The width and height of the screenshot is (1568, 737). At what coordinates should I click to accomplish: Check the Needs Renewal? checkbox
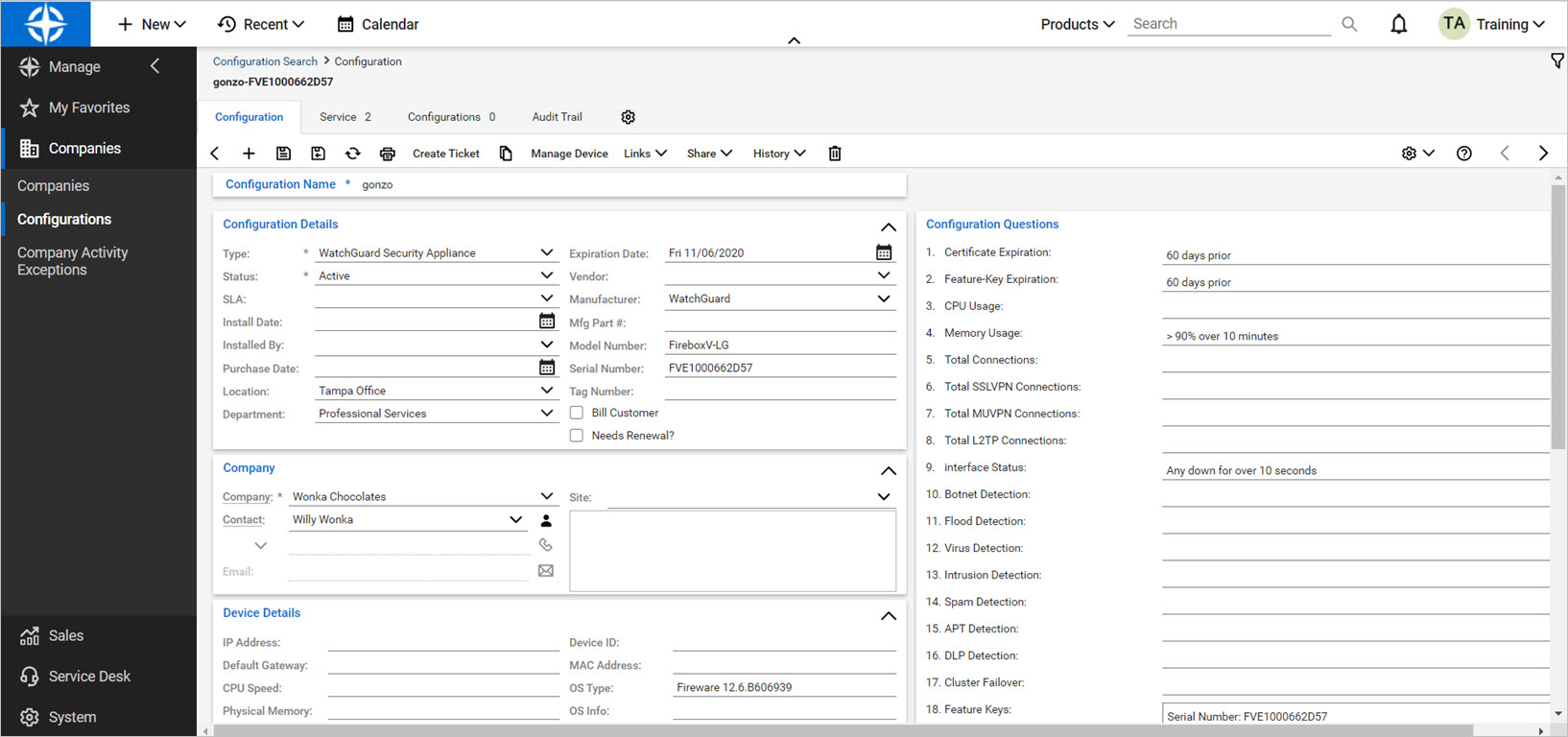click(577, 436)
